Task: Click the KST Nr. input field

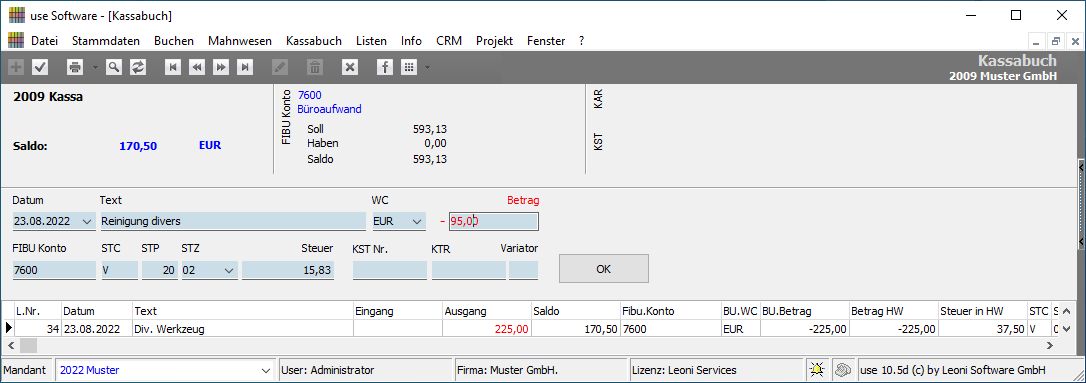Action: point(390,271)
